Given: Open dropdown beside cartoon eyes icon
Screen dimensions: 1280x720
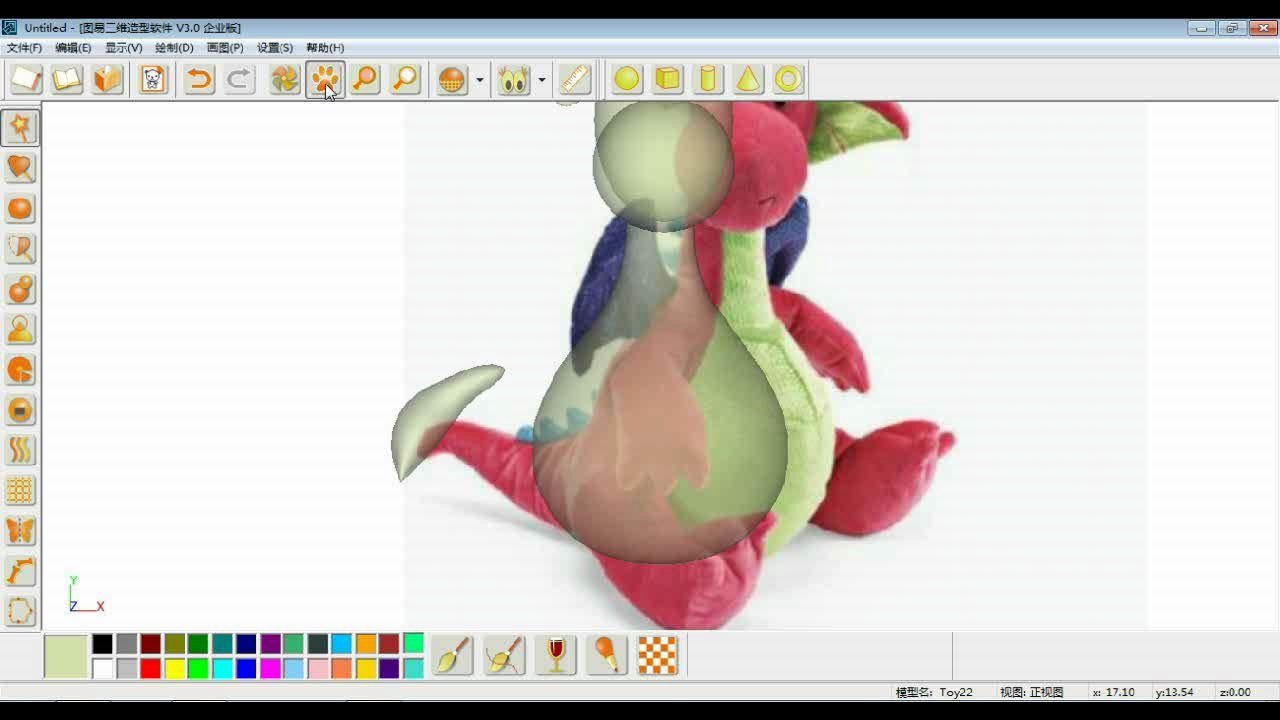Looking at the screenshot, I should pos(542,79).
